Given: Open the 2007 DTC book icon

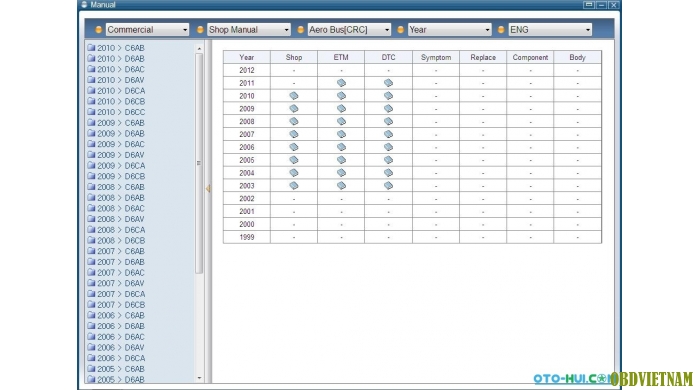Looking at the screenshot, I should point(388,134).
